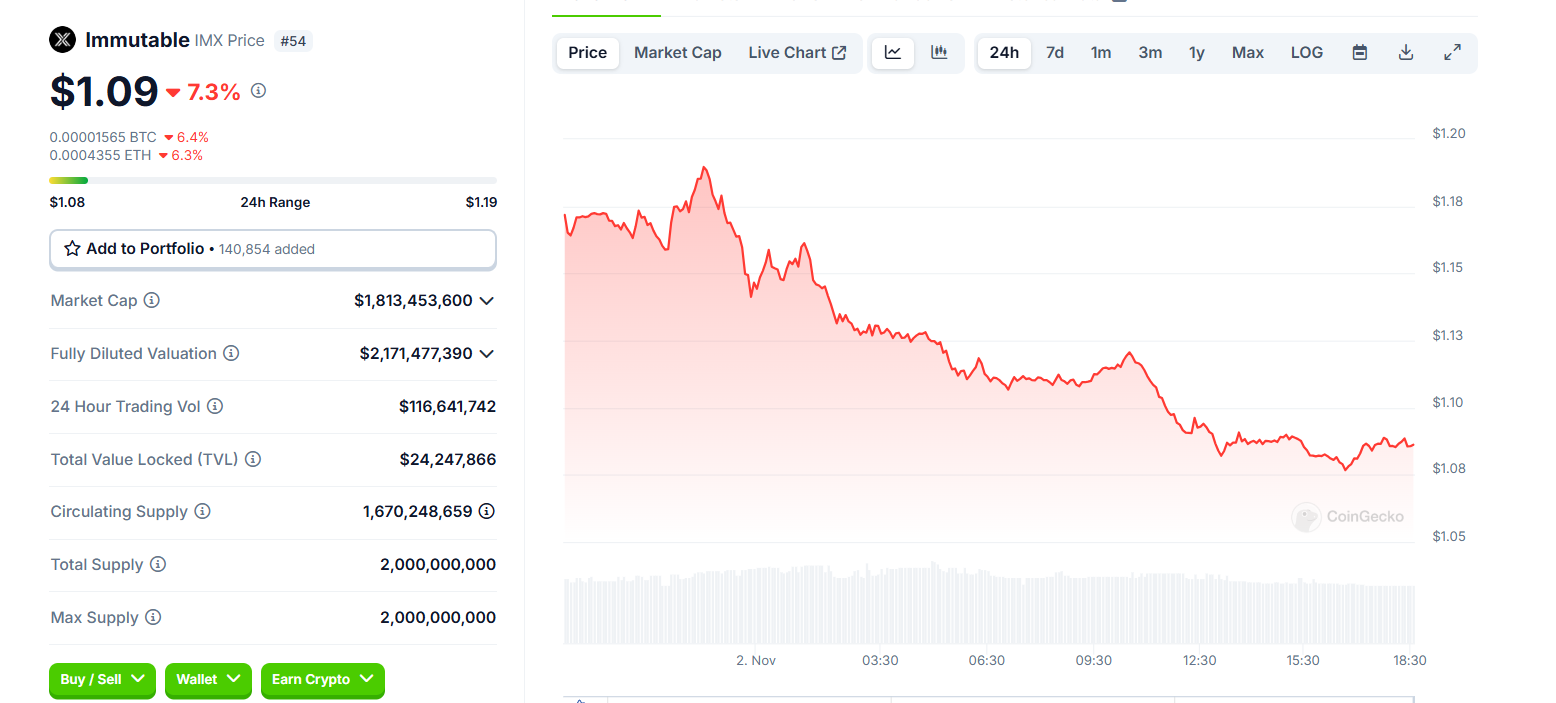1556x703 pixels.
Task: Click the 24h Range progress bar
Action: click(x=273, y=180)
